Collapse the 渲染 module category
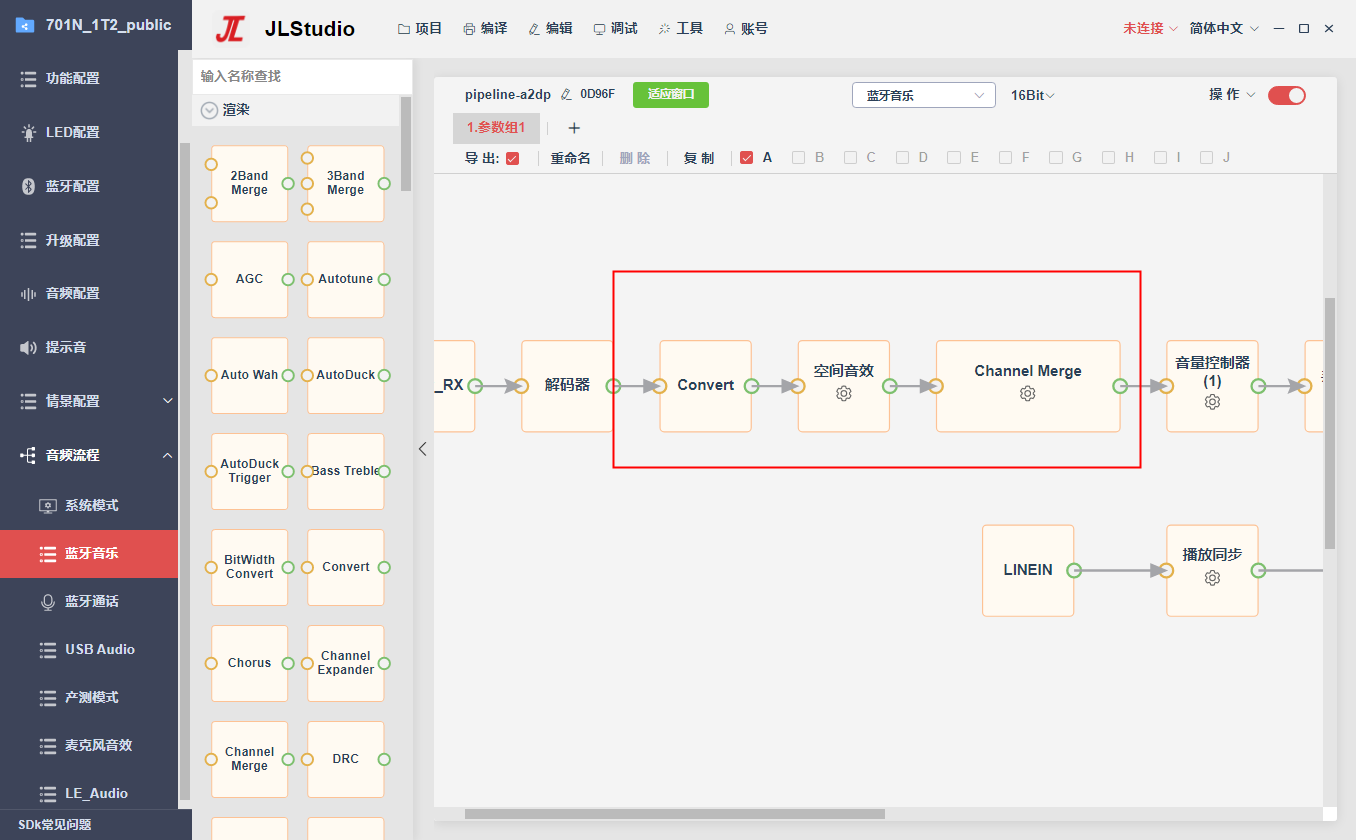The height and width of the screenshot is (840, 1356). coord(209,110)
